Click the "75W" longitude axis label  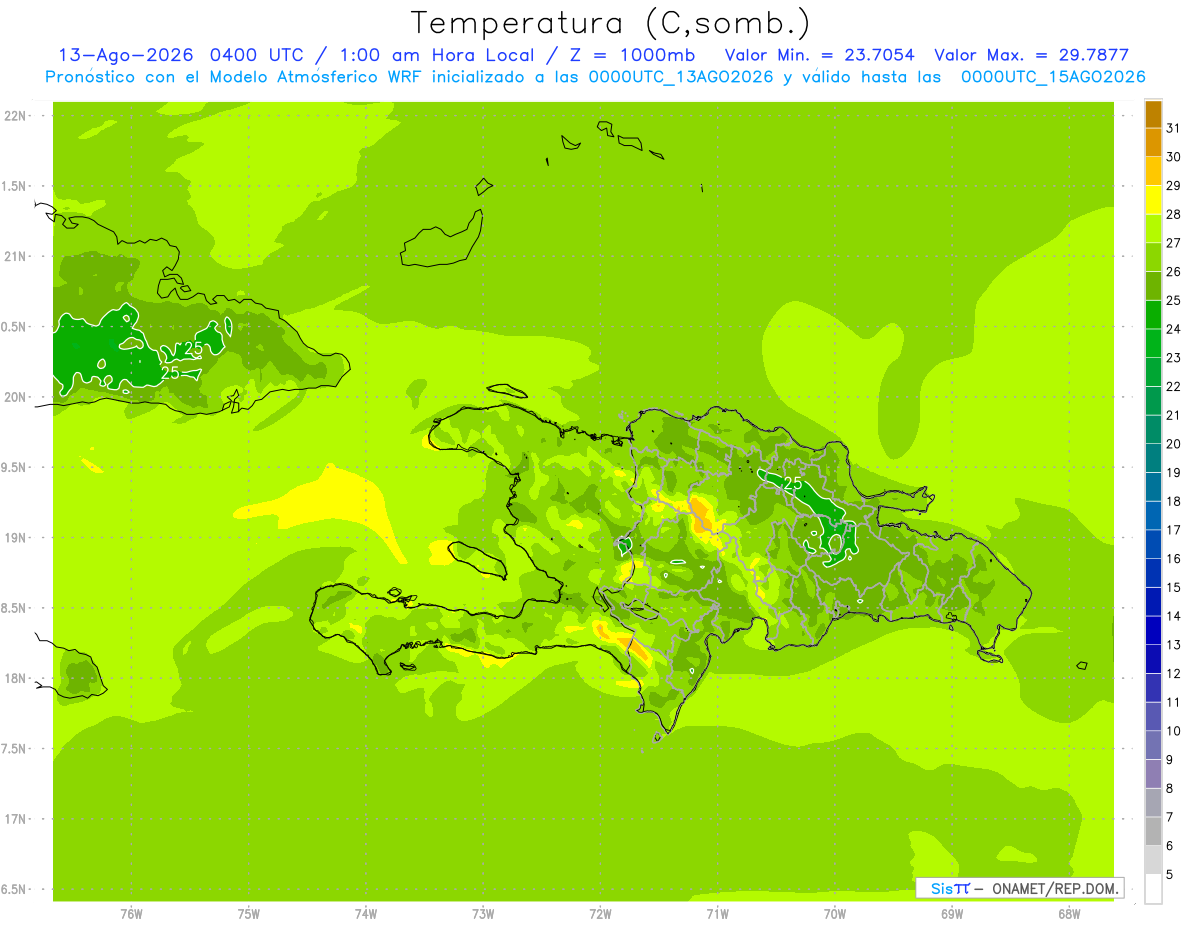248,914
